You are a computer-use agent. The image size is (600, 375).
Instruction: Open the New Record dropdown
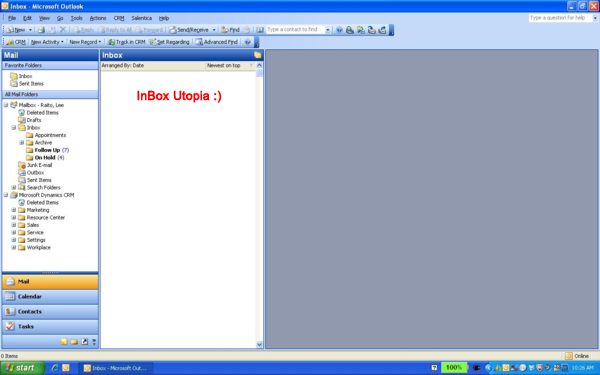tap(85, 42)
